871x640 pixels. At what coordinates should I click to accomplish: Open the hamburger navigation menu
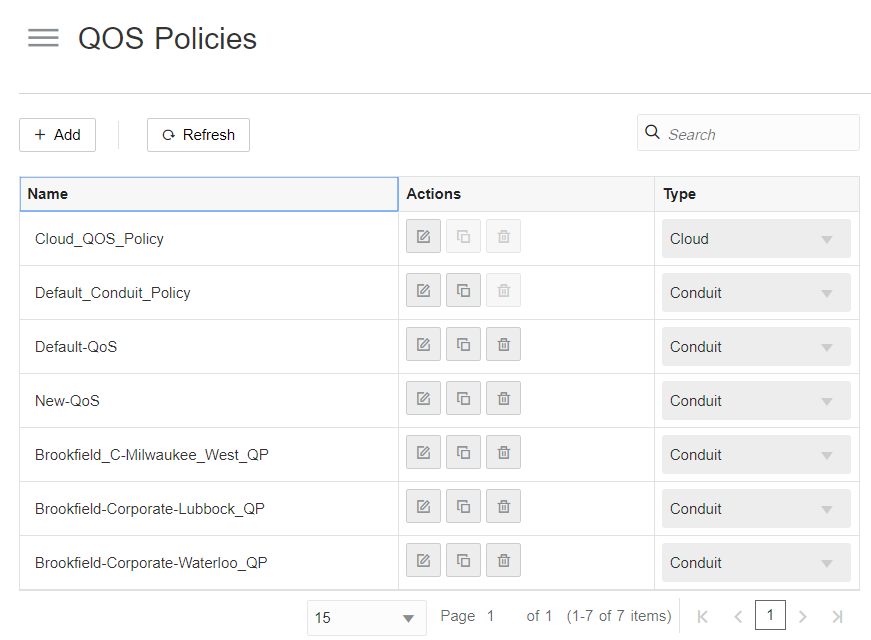43,38
